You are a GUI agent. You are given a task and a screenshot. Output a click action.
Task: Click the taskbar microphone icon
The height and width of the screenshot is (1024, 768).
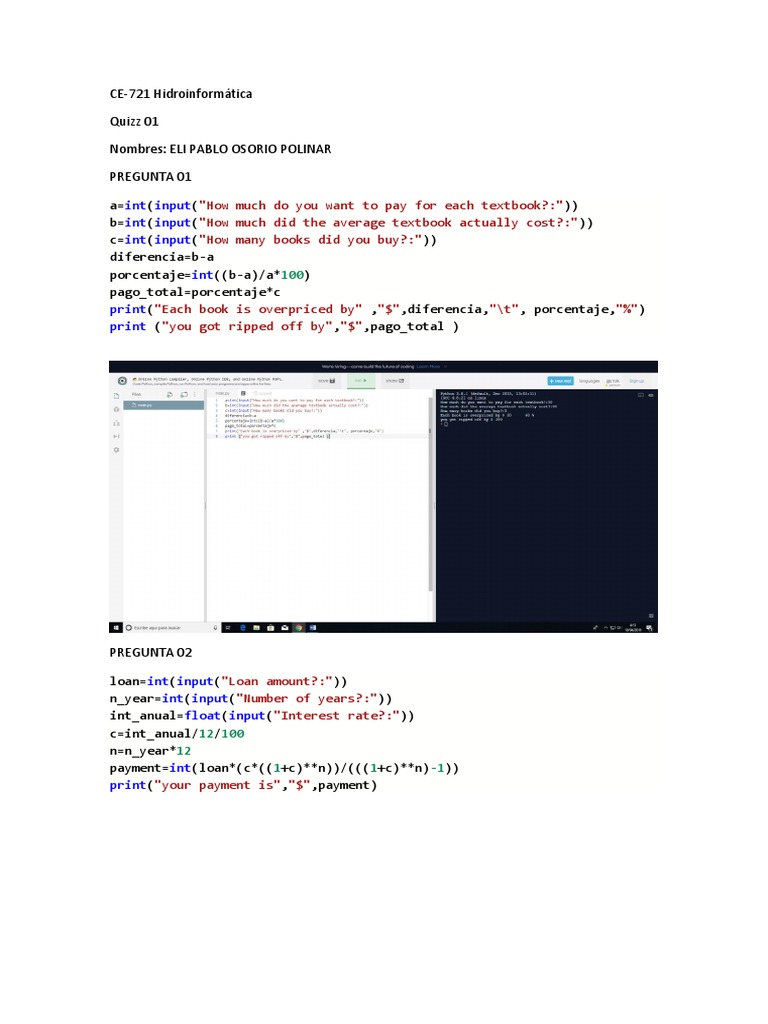[x=215, y=628]
